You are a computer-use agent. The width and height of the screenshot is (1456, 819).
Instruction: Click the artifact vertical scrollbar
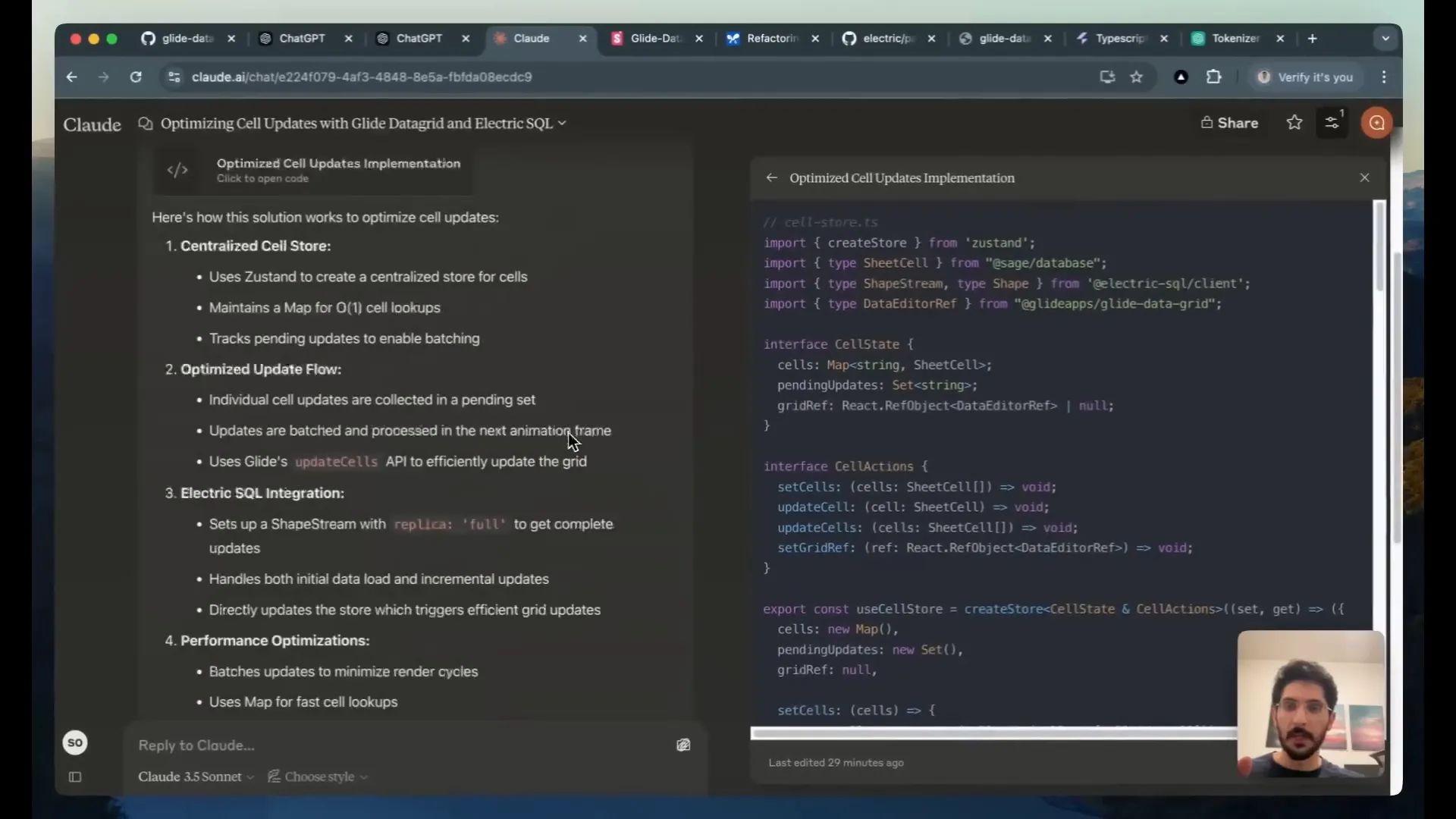click(1379, 246)
